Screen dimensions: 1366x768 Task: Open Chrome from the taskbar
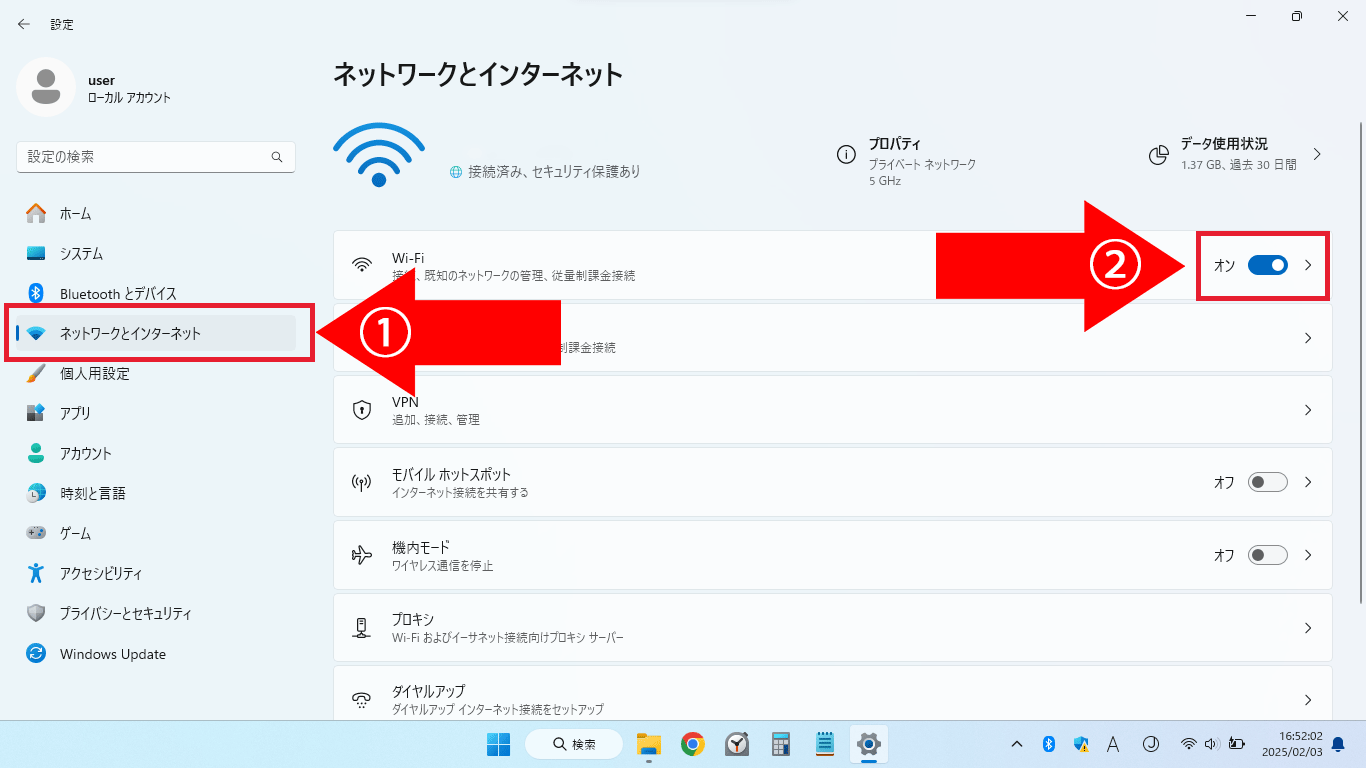tap(692, 744)
